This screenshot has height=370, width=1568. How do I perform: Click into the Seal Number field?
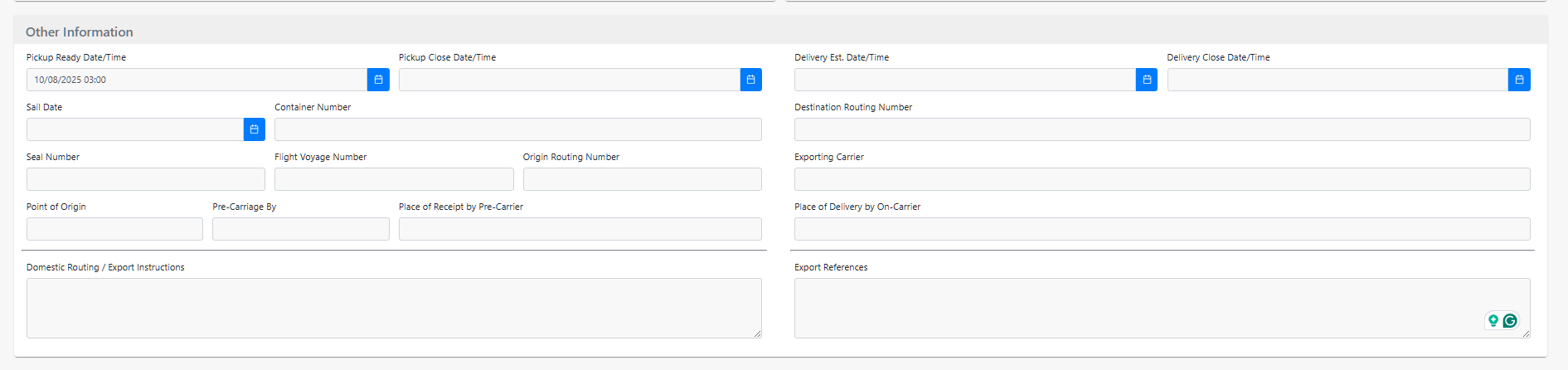click(145, 179)
